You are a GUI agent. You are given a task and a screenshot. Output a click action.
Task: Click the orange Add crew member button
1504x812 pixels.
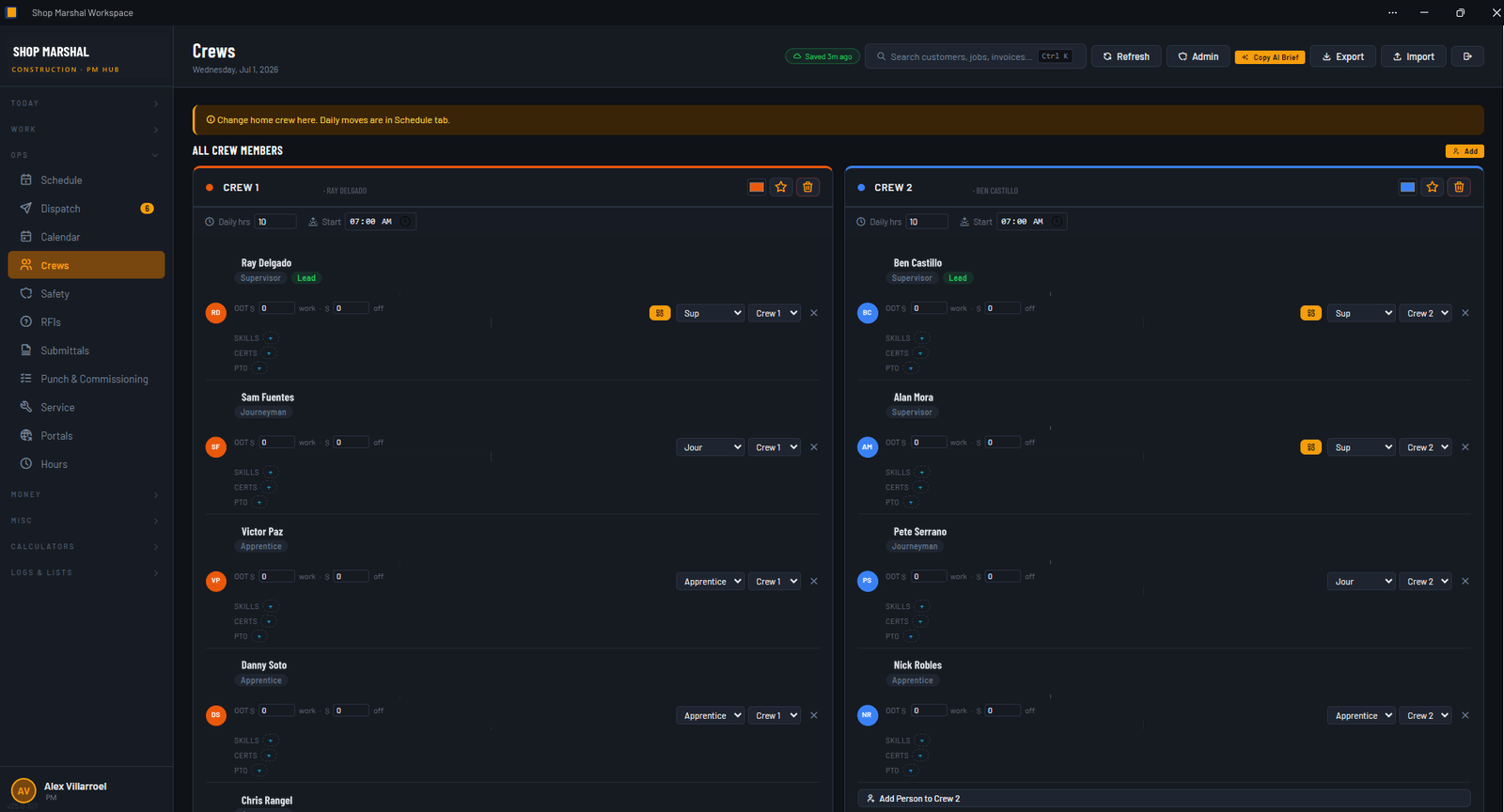1465,151
